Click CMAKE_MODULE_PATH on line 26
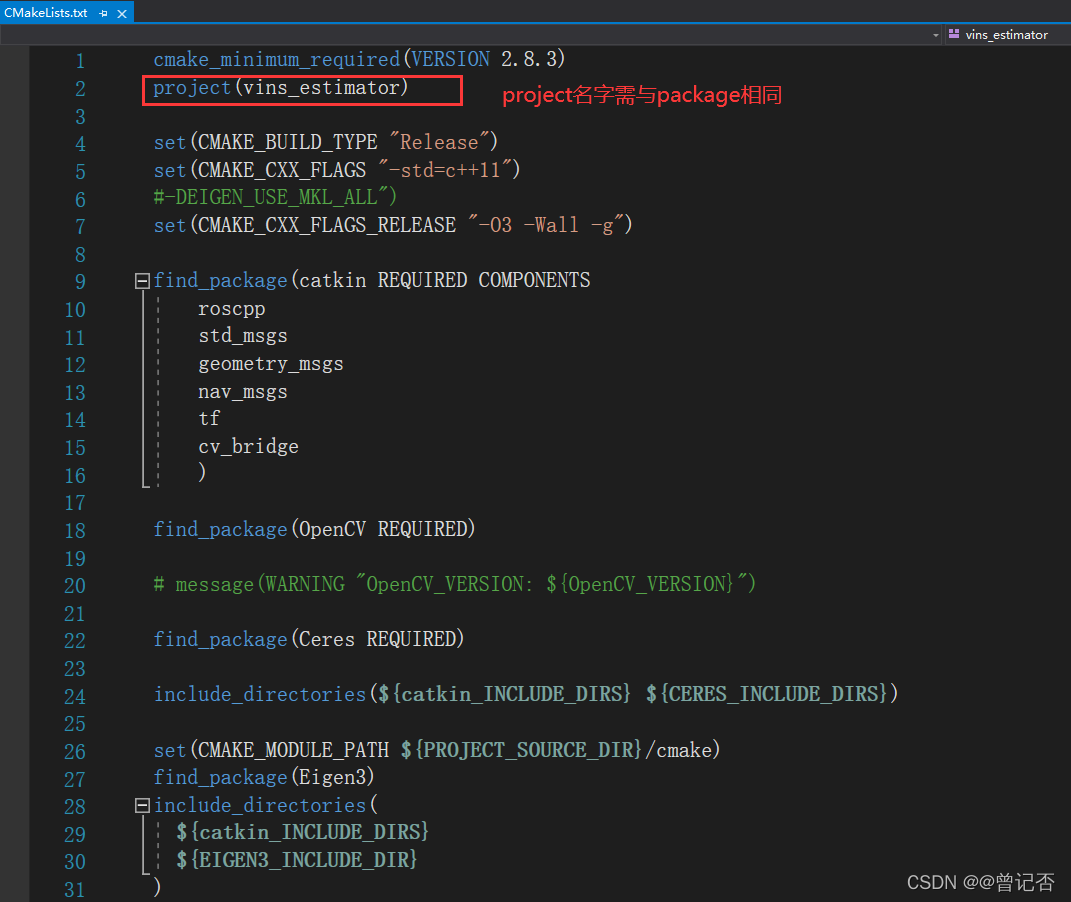 coord(293,750)
